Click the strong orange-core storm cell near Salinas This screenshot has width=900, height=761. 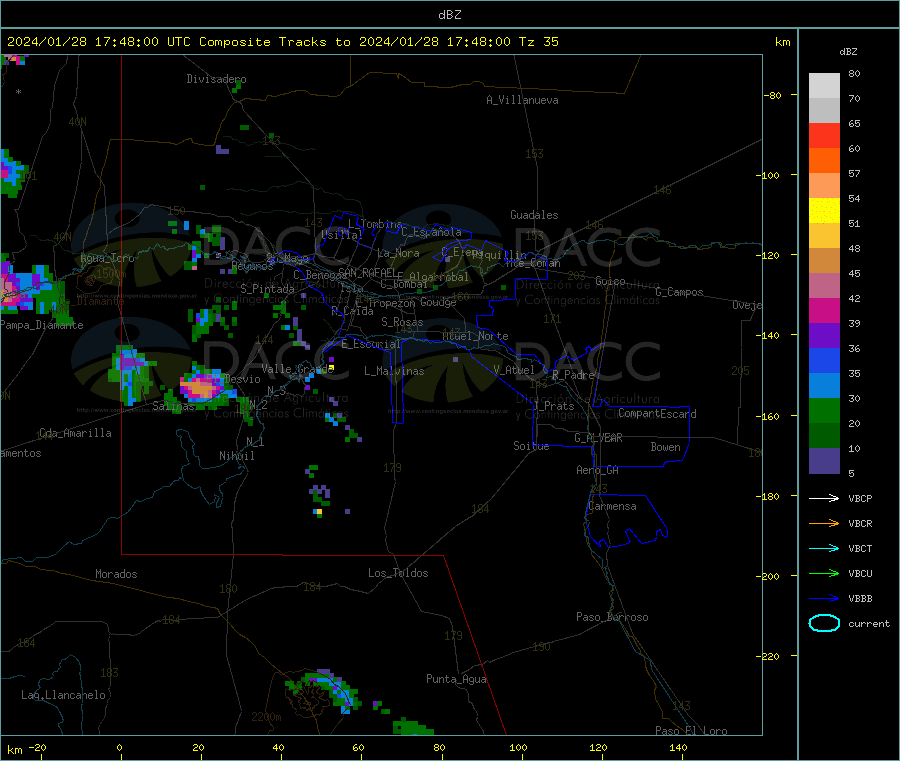click(200, 387)
